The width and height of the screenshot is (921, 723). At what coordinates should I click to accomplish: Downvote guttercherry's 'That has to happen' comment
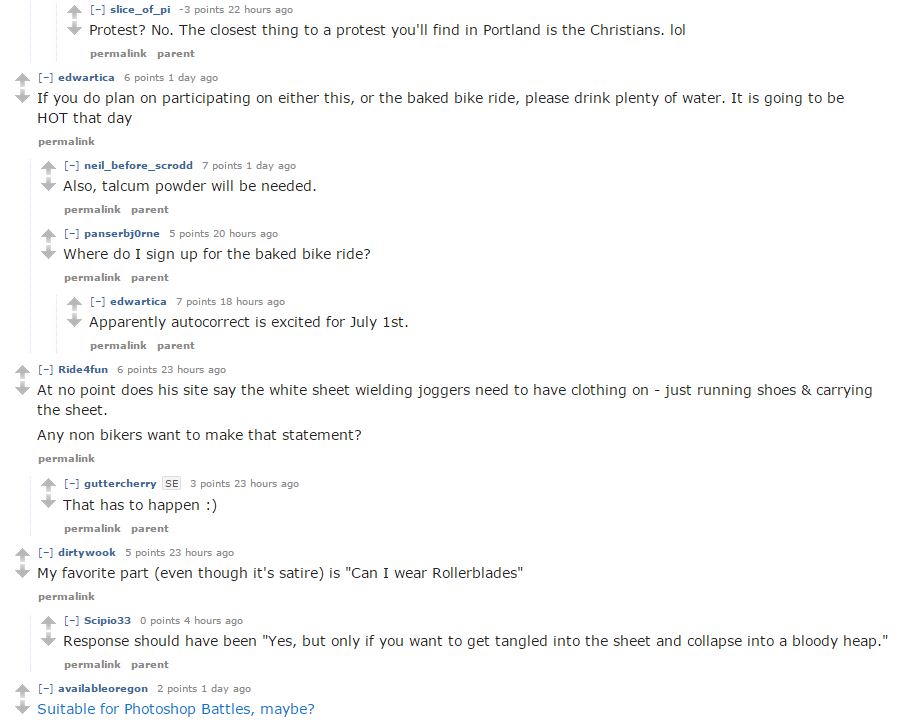point(48,502)
